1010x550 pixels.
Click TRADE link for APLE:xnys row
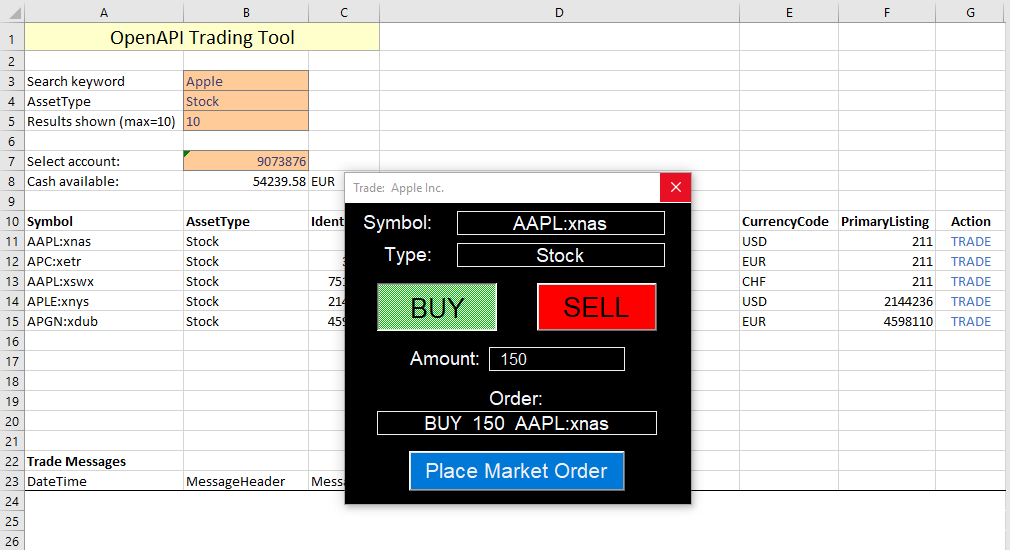point(970,301)
